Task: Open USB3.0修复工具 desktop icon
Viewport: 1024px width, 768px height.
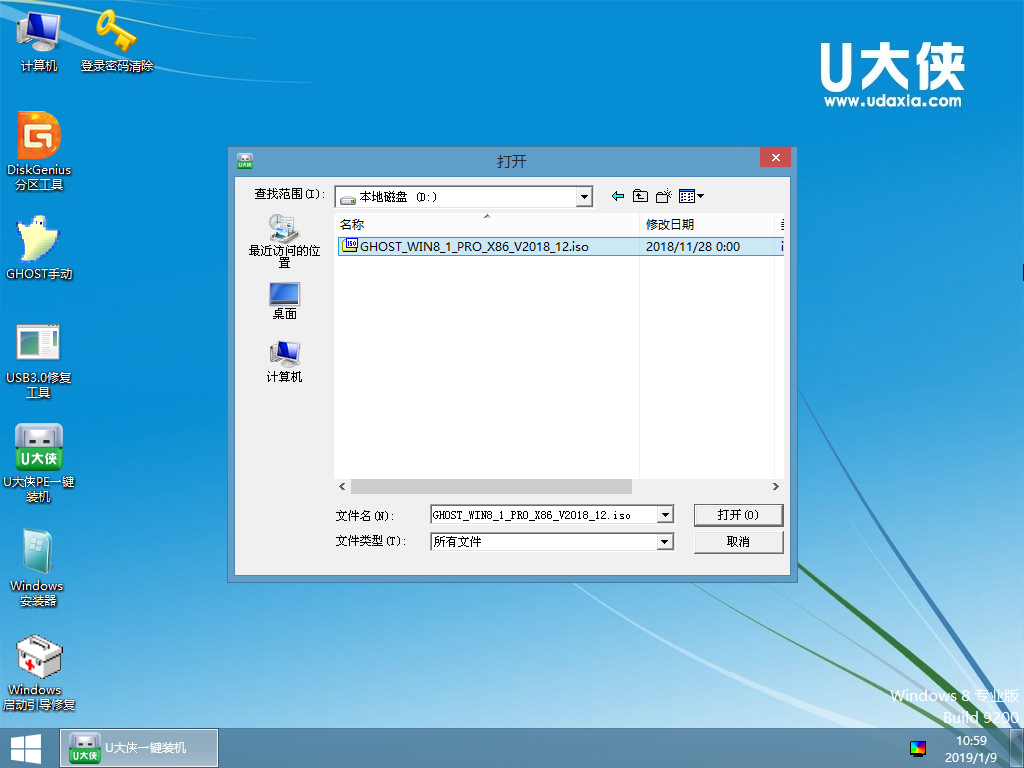Action: pos(39,361)
